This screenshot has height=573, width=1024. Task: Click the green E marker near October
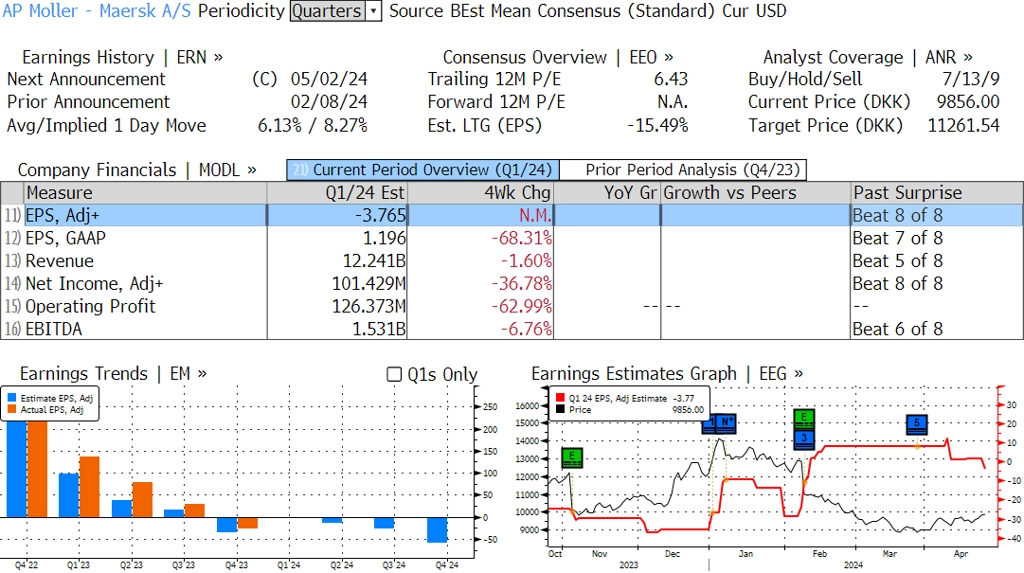pyautogui.click(x=571, y=457)
